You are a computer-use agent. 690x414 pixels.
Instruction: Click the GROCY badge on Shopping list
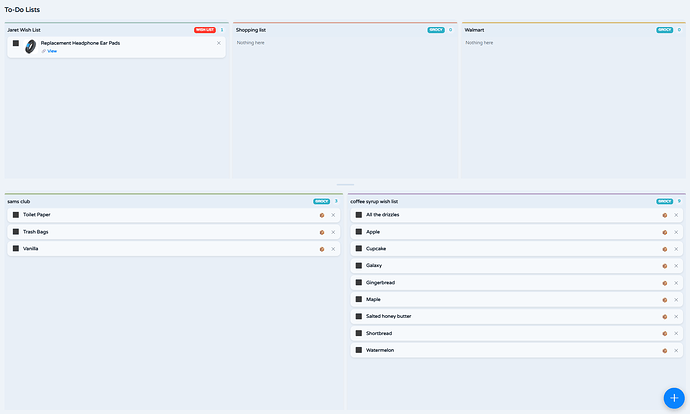[436, 30]
